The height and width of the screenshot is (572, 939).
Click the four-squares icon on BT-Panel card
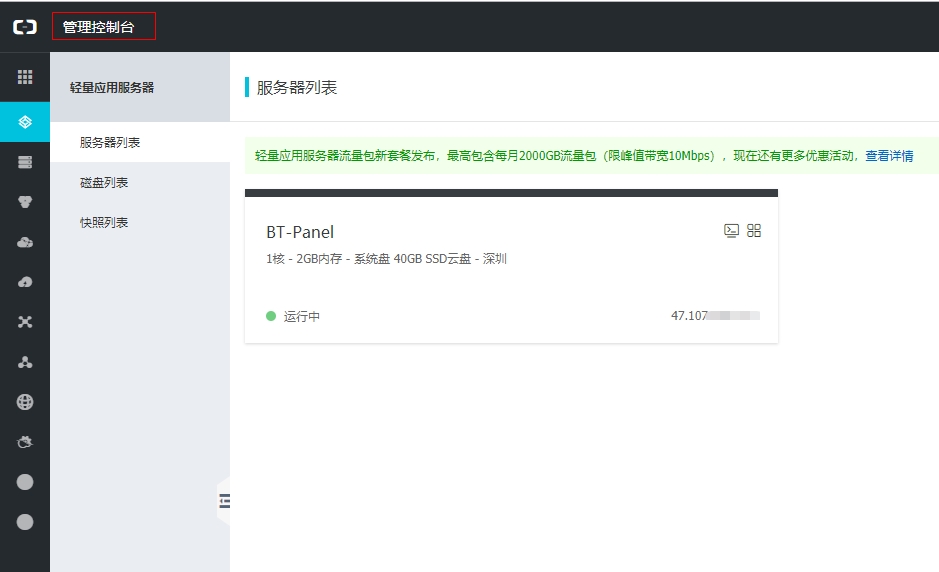tap(754, 231)
